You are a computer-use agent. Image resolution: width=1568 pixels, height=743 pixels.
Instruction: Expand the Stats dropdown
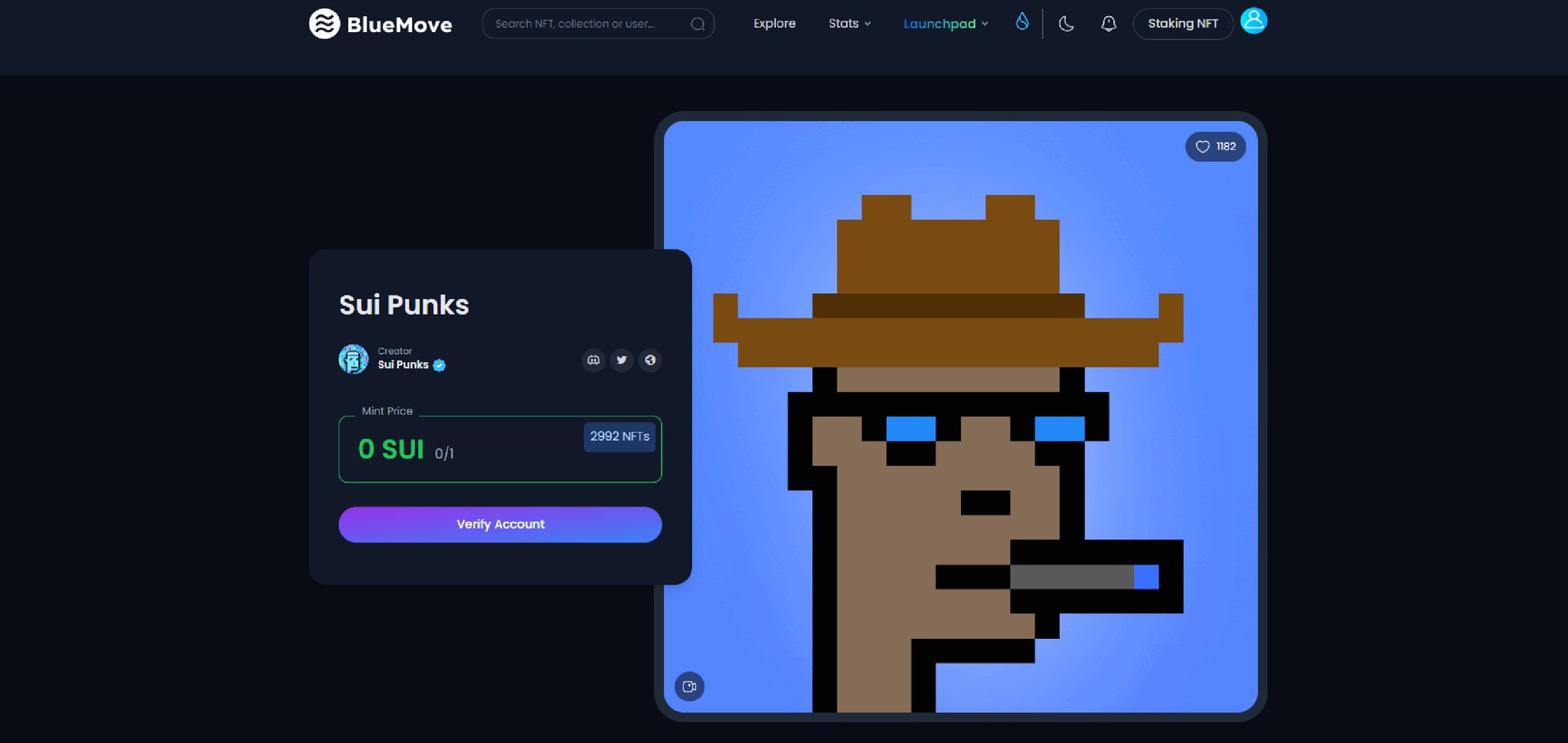click(x=849, y=24)
